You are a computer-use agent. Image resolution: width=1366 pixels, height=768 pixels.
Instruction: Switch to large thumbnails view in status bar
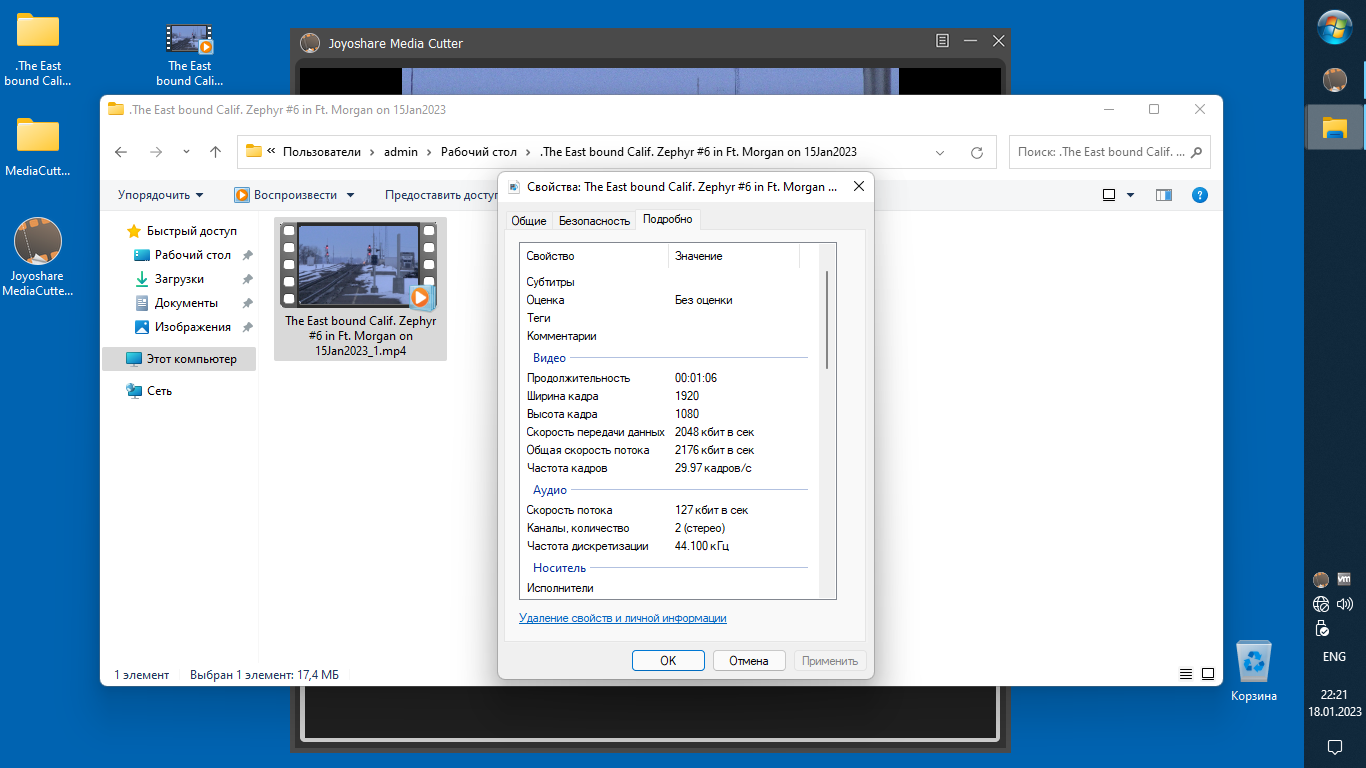pyautogui.click(x=1208, y=675)
